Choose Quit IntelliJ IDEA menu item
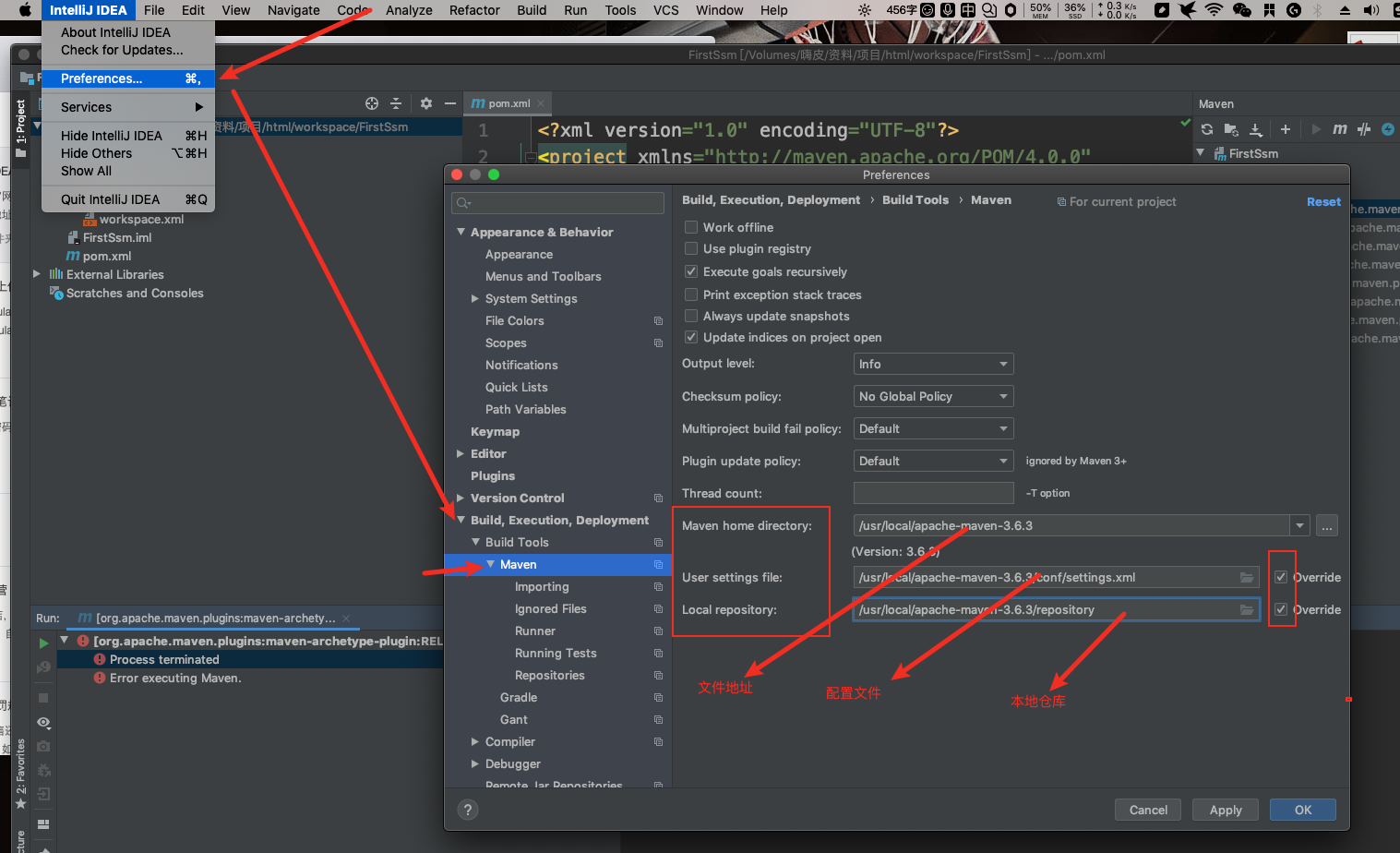Viewport: 1400px width, 853px height. (128, 199)
